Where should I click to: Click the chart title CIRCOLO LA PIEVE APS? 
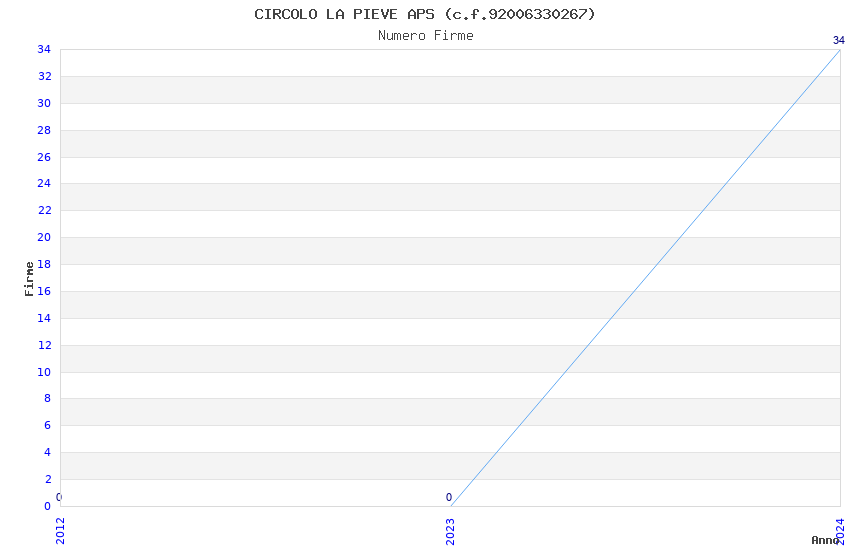[x=425, y=14]
